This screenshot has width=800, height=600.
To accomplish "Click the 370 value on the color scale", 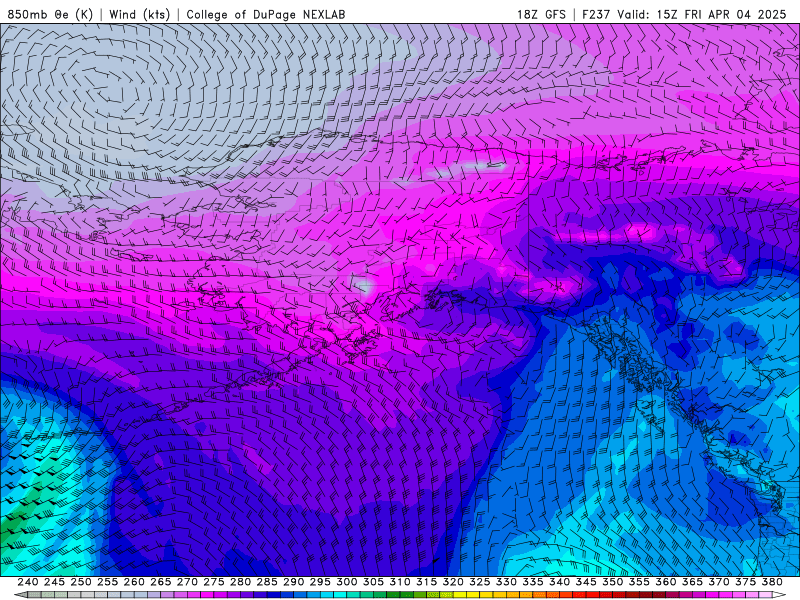I will (x=719, y=582).
